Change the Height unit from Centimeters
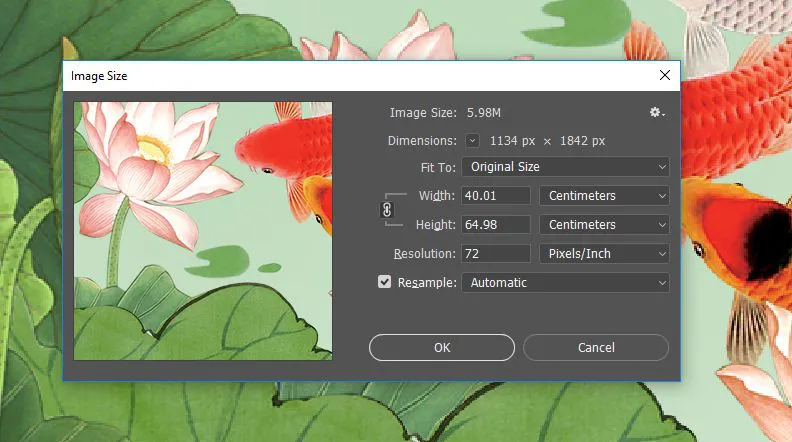The image size is (792, 442). 604,224
